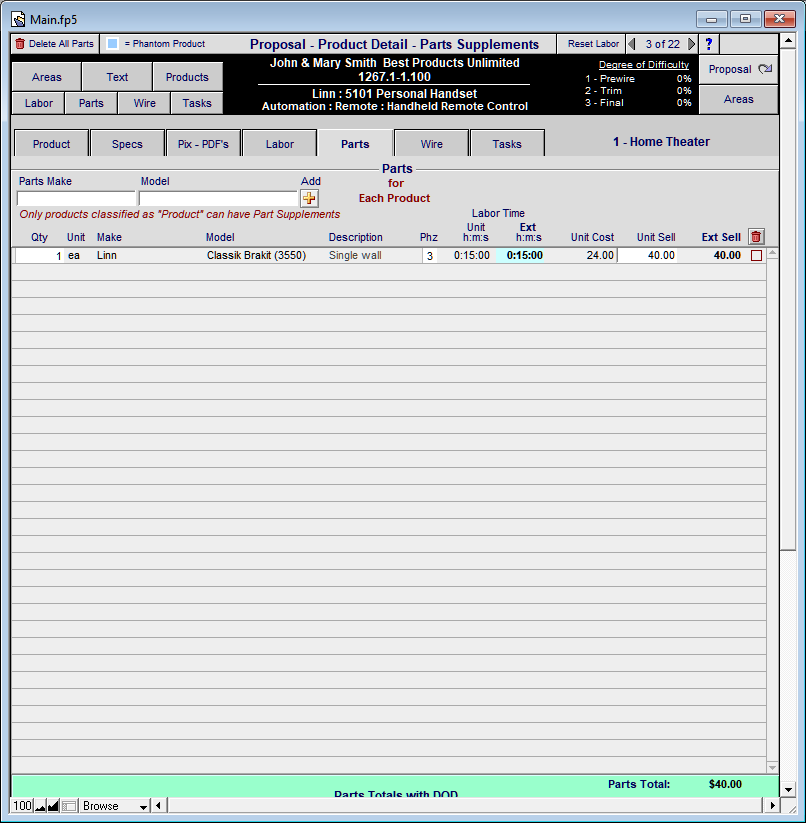Screen dimensions: 806x823
Task: Click parts list scroll down arrow
Action: pyautogui.click(x=772, y=767)
